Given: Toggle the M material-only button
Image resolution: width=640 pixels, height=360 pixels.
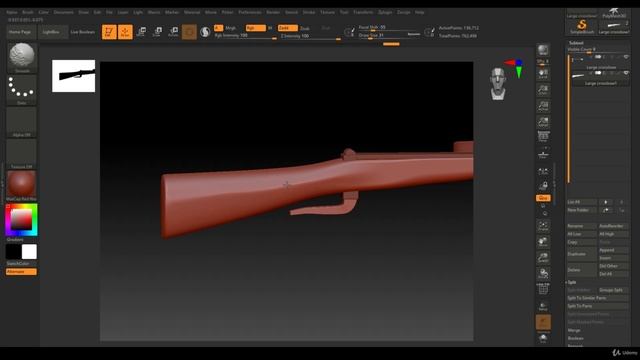Looking at the screenshot, I should coord(270,28).
